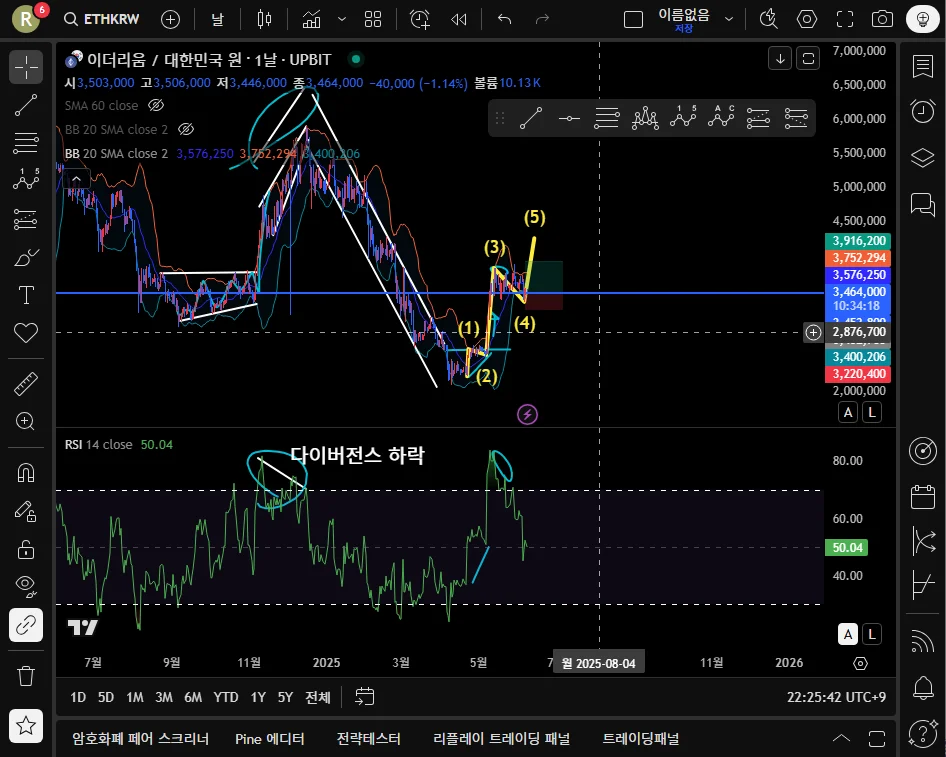Set the time range to 1Y

click(258, 697)
